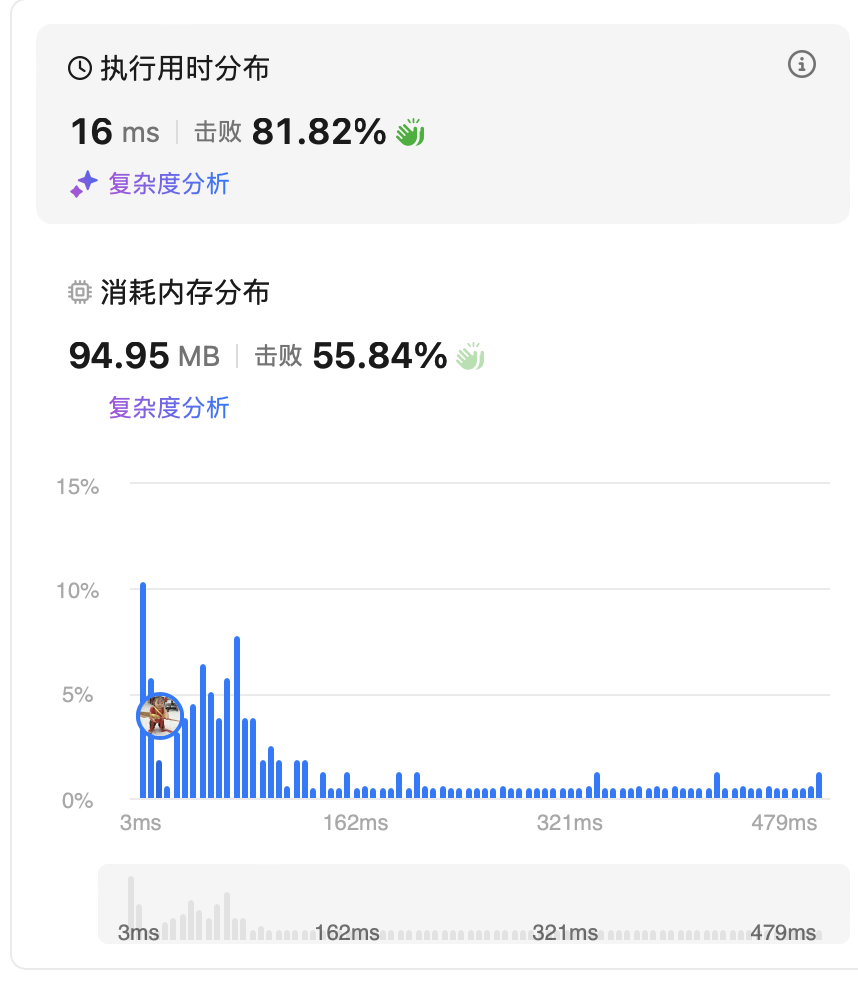This screenshot has height=982, width=858.
Task: Click the 15% y-axis label
Action: pyautogui.click(x=78, y=487)
